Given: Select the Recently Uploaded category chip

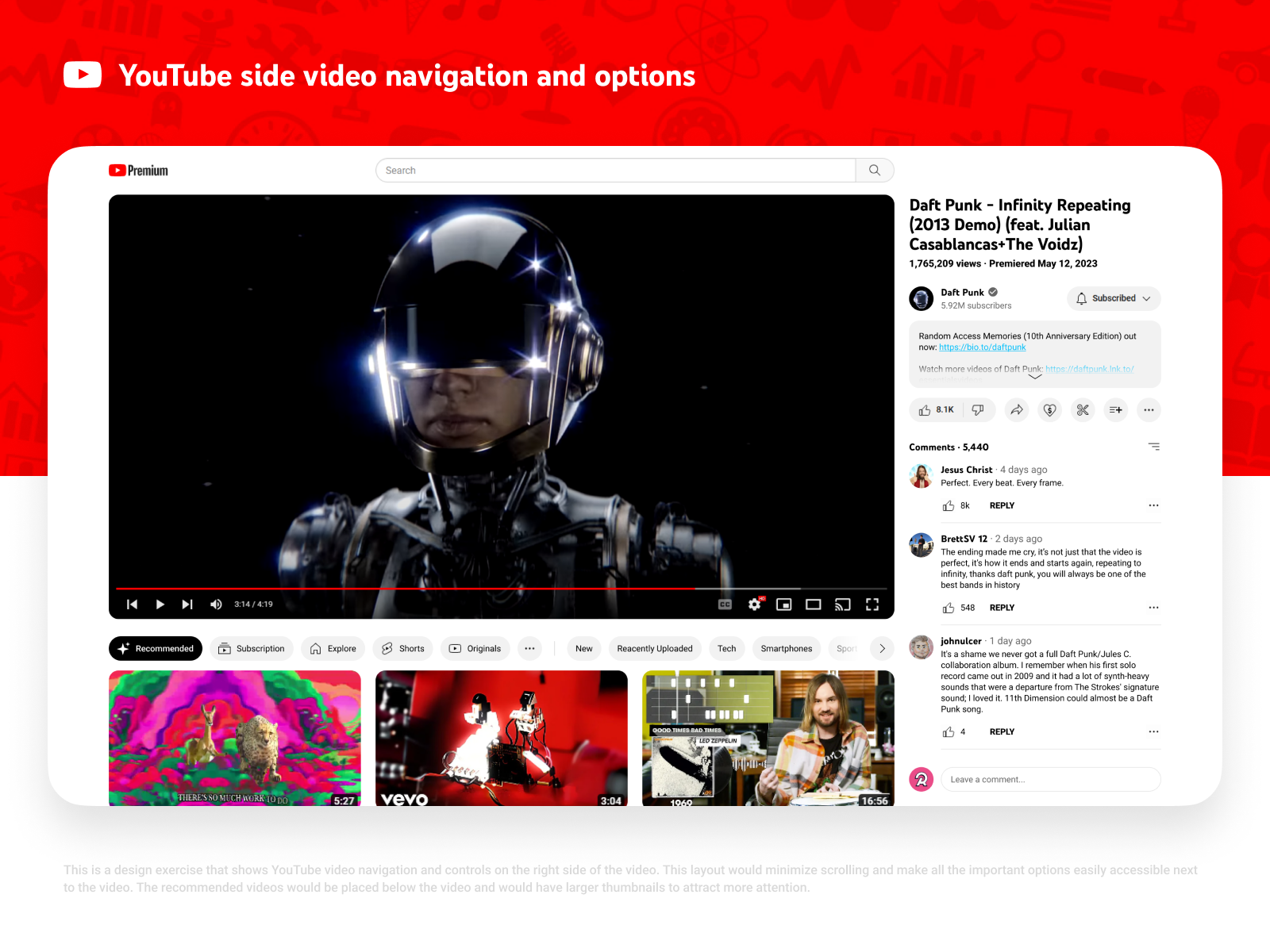Looking at the screenshot, I should tap(654, 648).
